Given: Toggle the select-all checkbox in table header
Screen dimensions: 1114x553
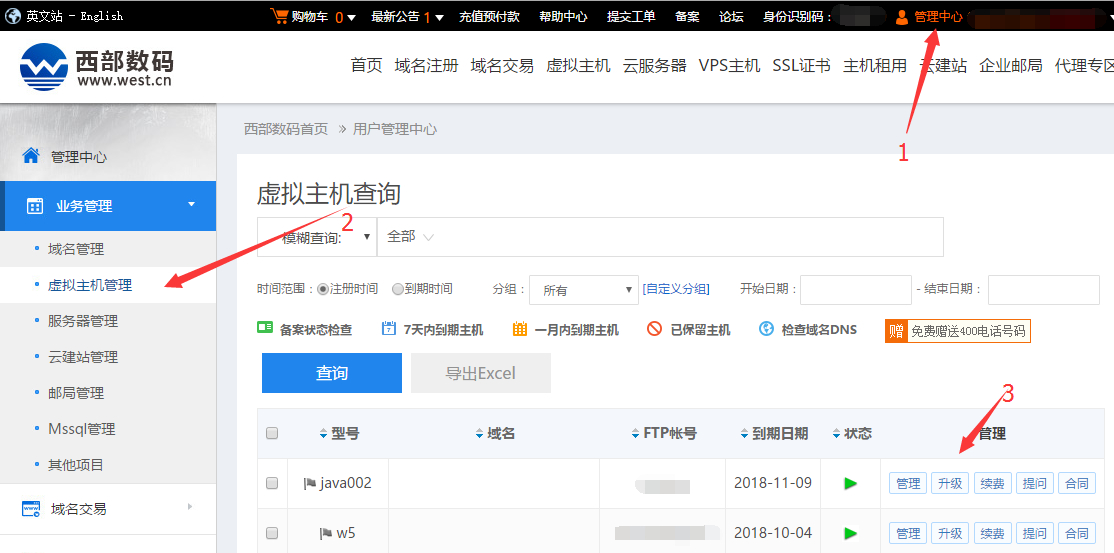Looking at the screenshot, I should click(x=272, y=433).
